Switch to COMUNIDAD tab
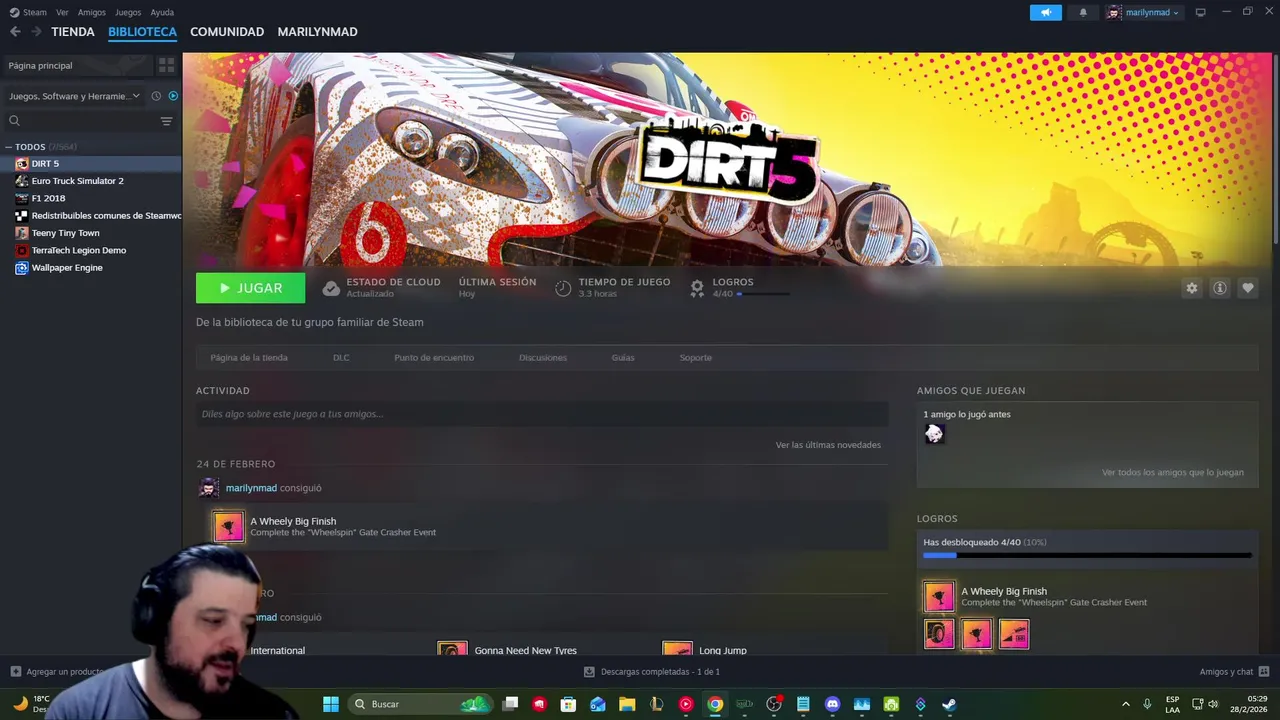The height and width of the screenshot is (720, 1280). [227, 32]
